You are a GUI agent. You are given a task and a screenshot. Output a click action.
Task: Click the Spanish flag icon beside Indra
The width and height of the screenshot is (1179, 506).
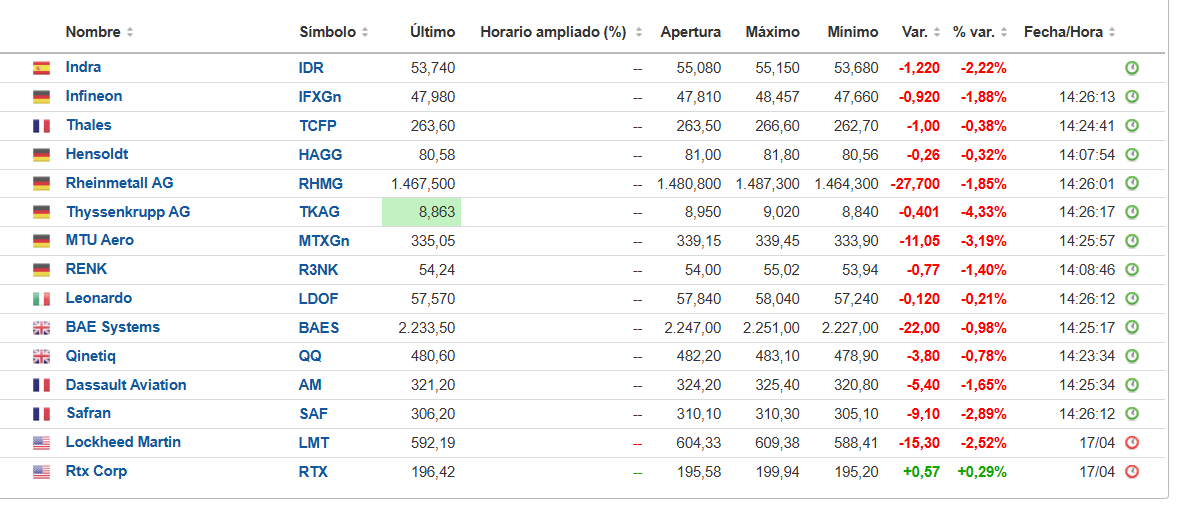[41, 68]
